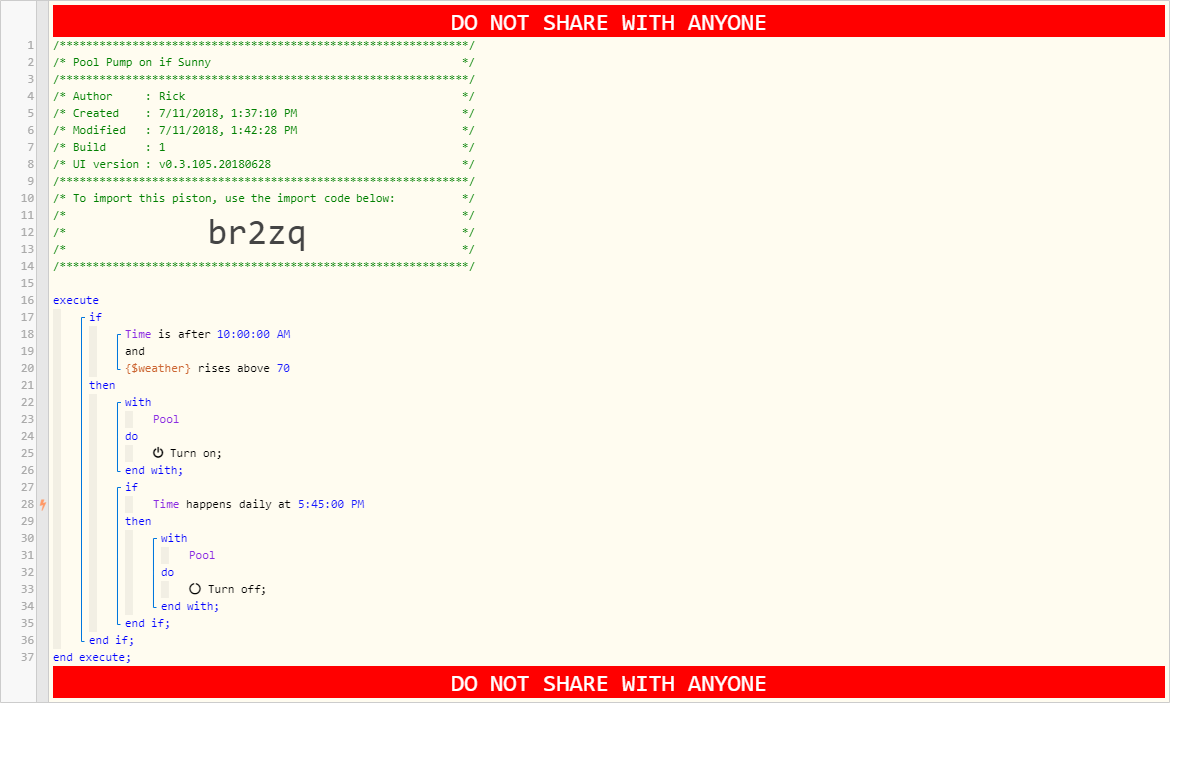Click the 'with' keyword on line 22
This screenshot has height=775, width=1178.
tap(138, 403)
